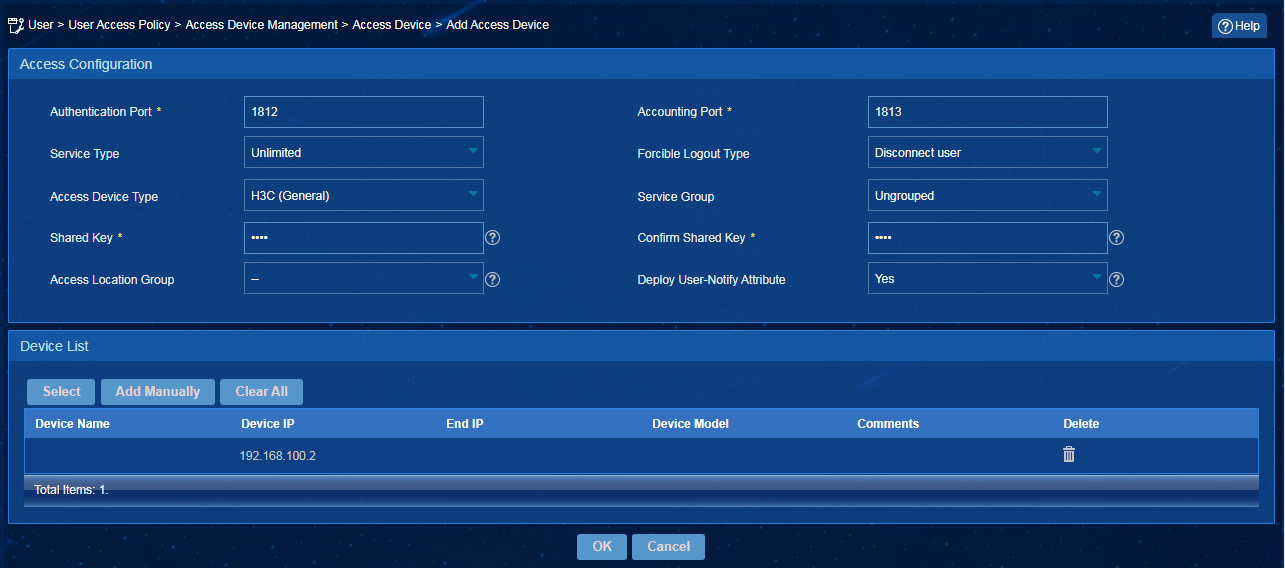
Task: Click the Device Name column header
Action: pos(72,424)
